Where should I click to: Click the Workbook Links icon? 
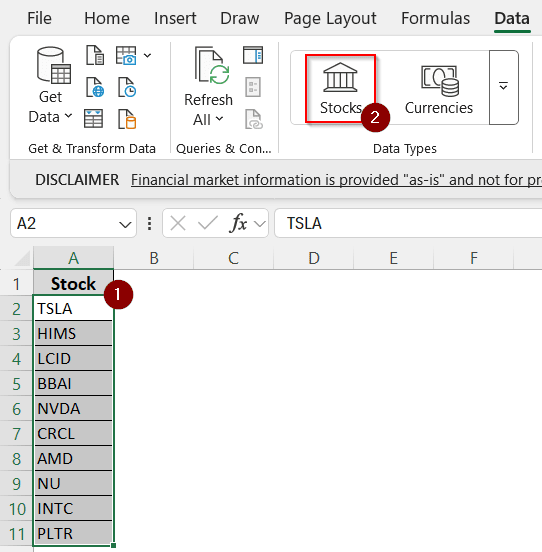coord(253,119)
